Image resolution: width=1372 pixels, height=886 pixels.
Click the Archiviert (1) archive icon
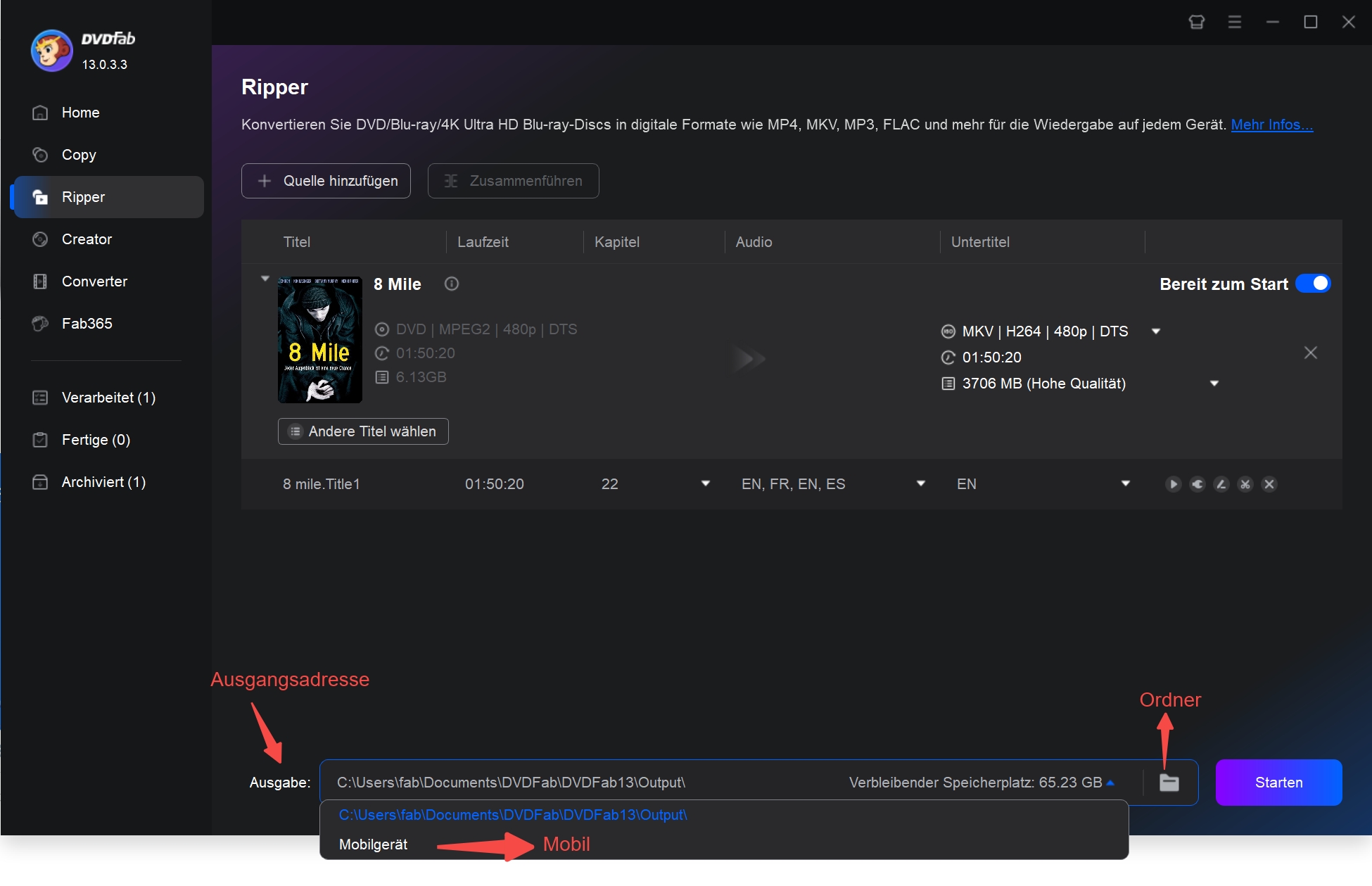tap(41, 482)
